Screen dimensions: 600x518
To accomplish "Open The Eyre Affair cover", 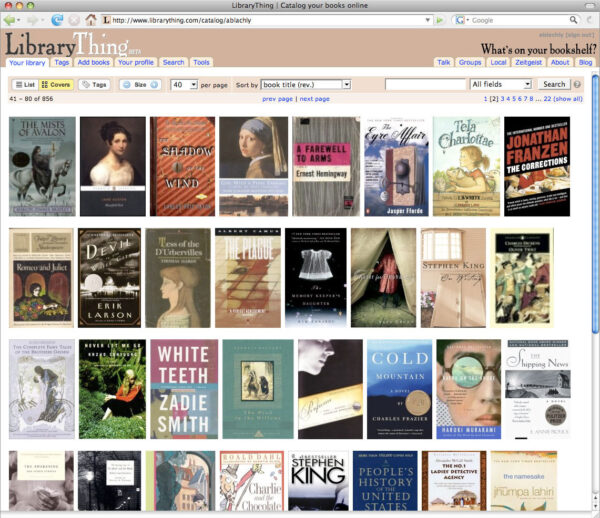I will [x=396, y=166].
